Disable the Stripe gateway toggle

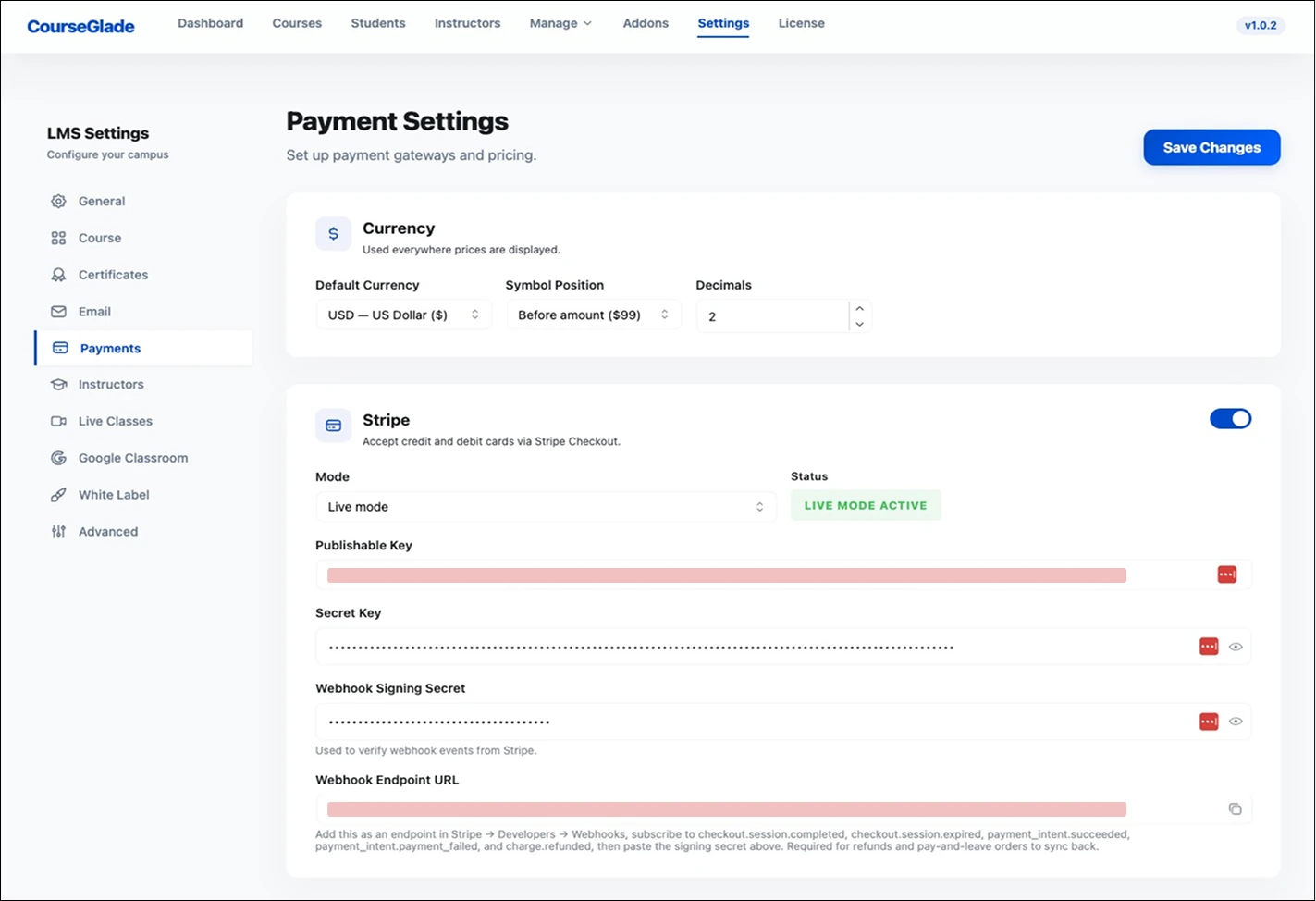point(1230,419)
